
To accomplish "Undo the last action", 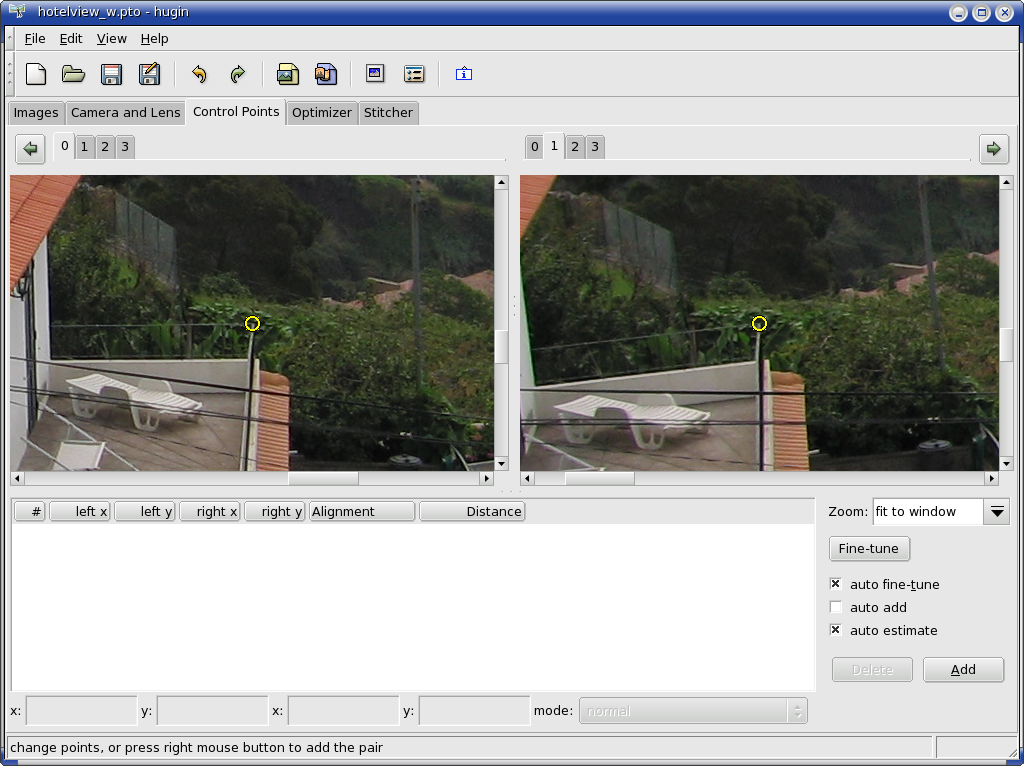I will click(199, 74).
